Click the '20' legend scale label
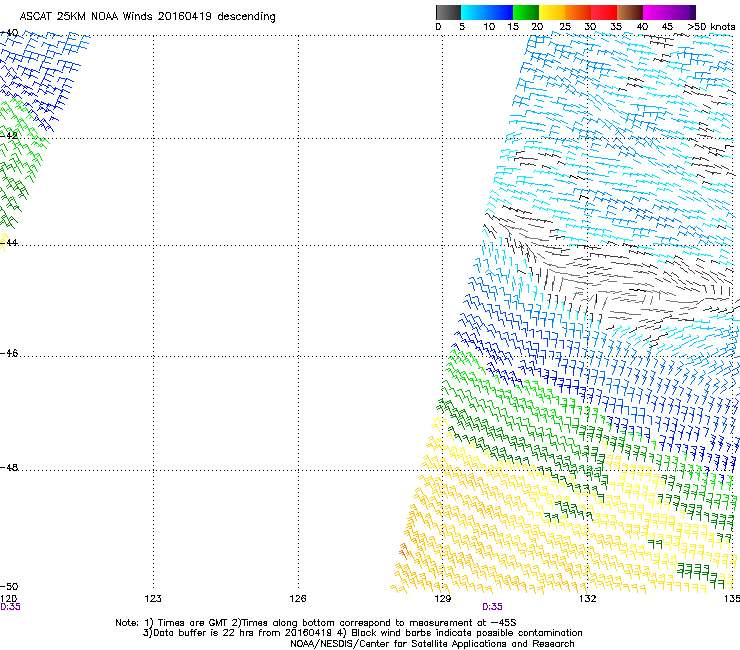 coord(537,27)
